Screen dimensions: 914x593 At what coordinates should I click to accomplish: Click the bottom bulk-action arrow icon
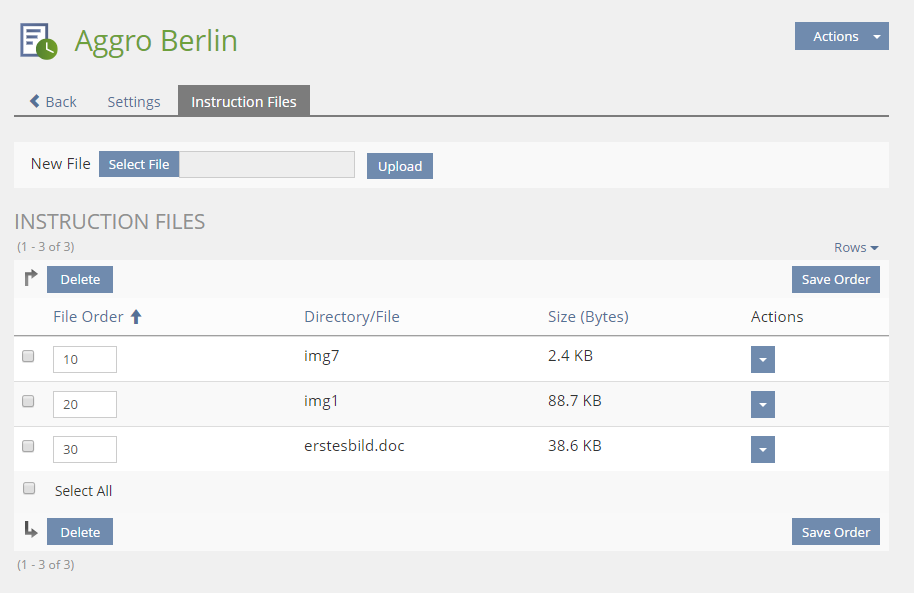(30, 531)
